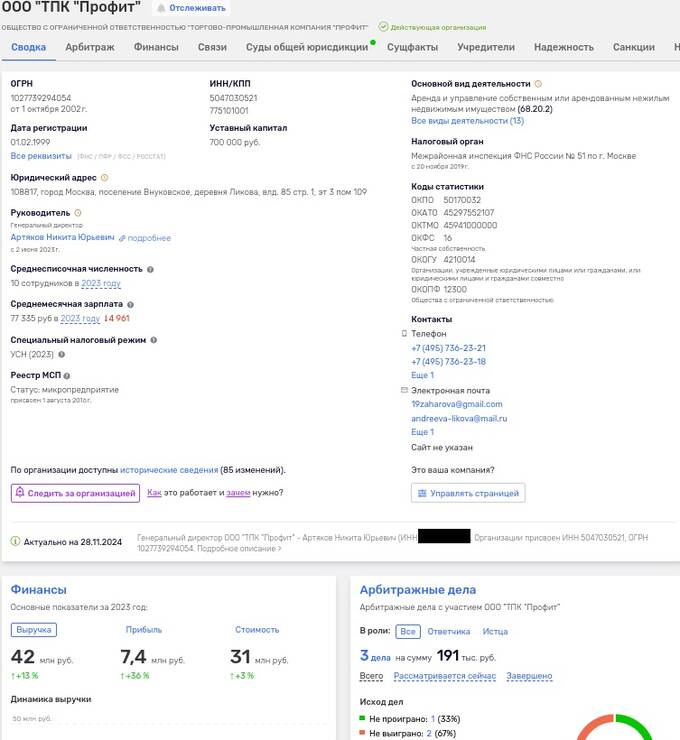Click phone number +7 (495) 736-23-18
The width and height of the screenshot is (680, 740).
(x=448, y=362)
